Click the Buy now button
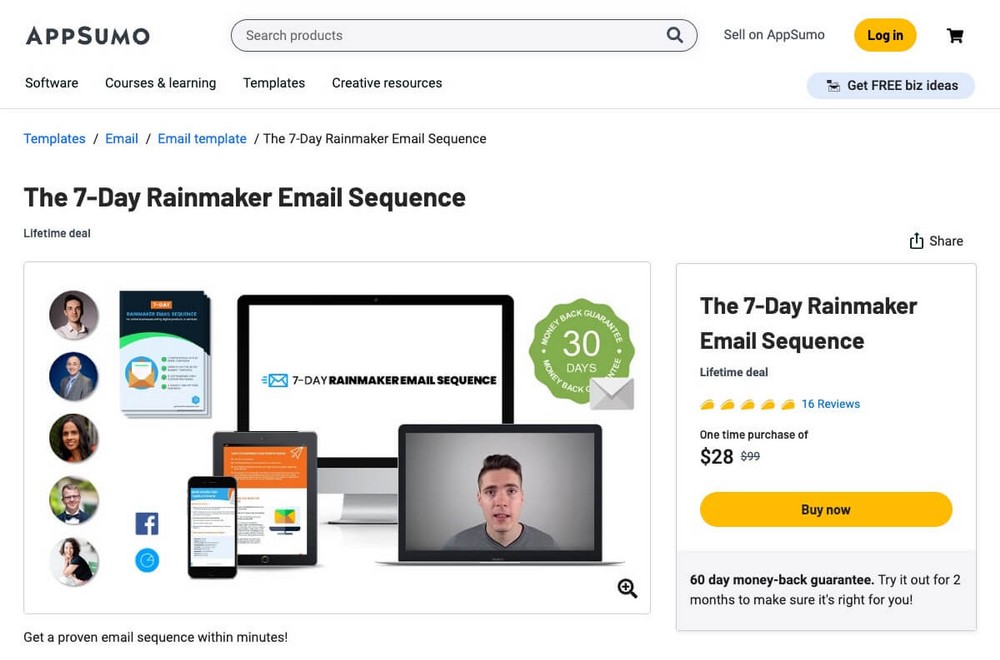This screenshot has width=1000, height=660. (x=825, y=509)
